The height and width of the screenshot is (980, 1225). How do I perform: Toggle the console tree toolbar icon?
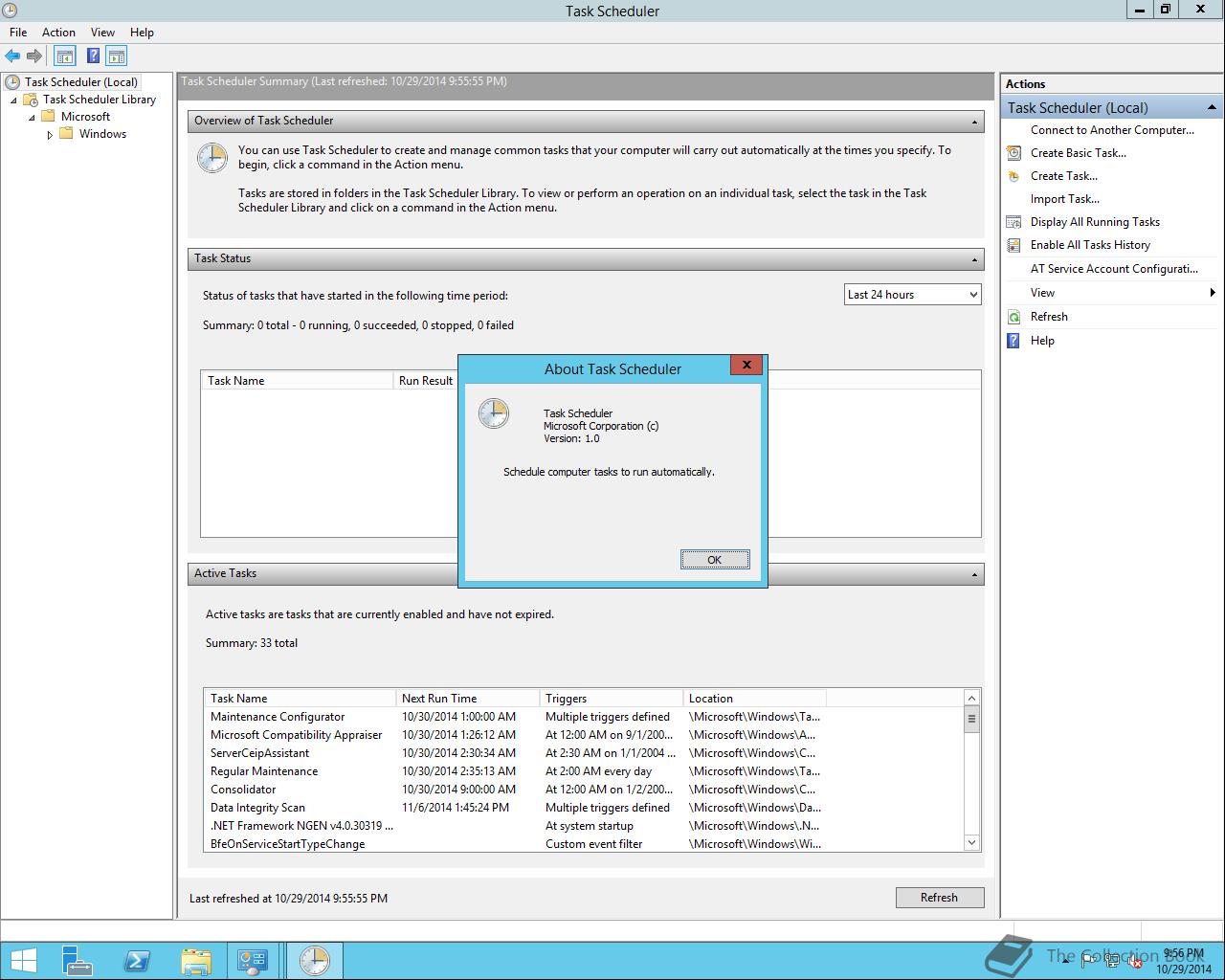click(x=64, y=56)
